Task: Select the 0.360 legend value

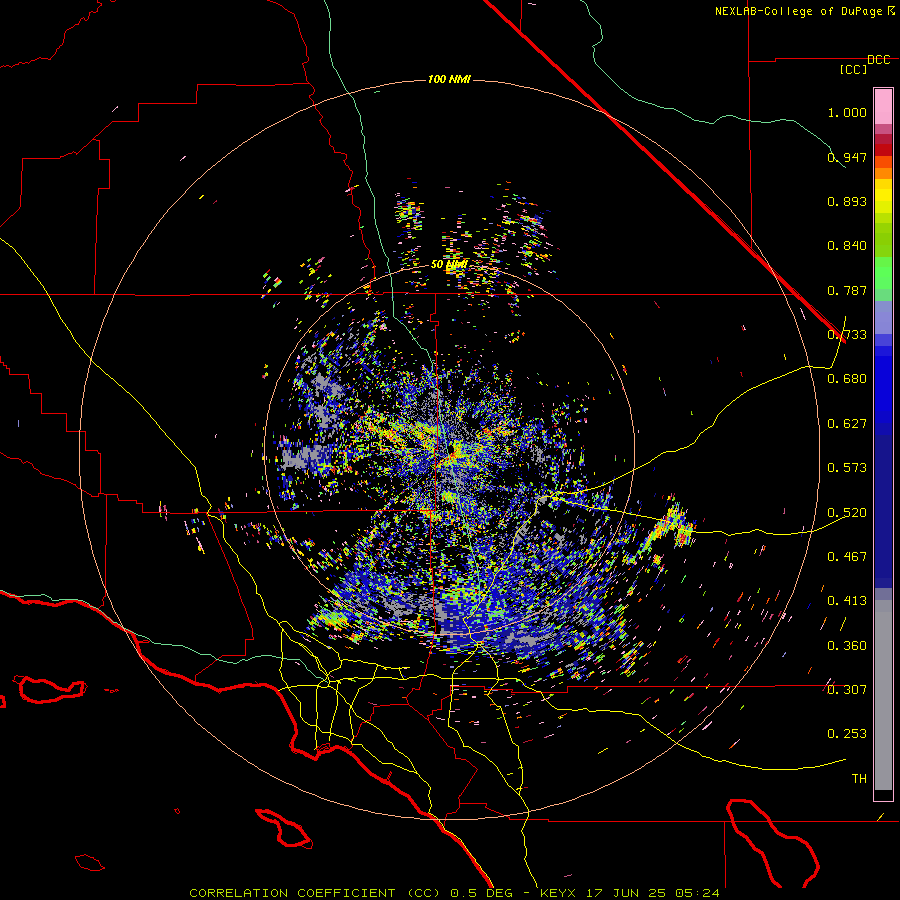Action: (x=847, y=646)
